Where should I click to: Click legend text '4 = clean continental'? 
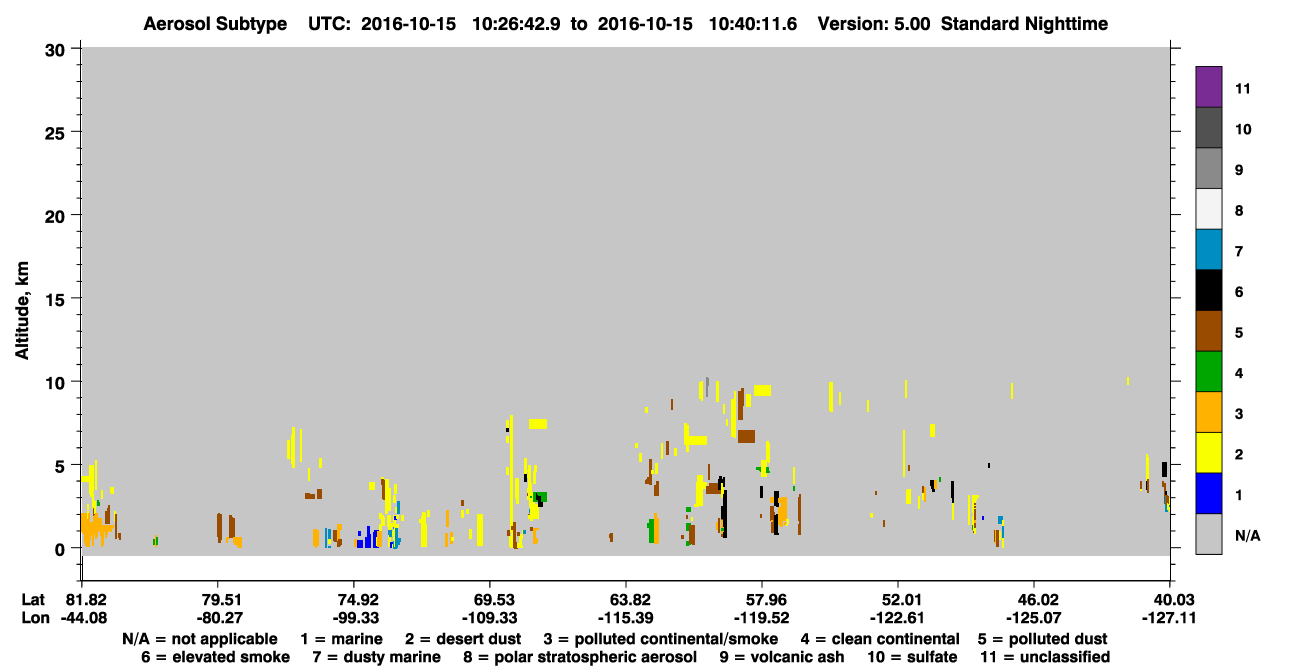pos(880,639)
